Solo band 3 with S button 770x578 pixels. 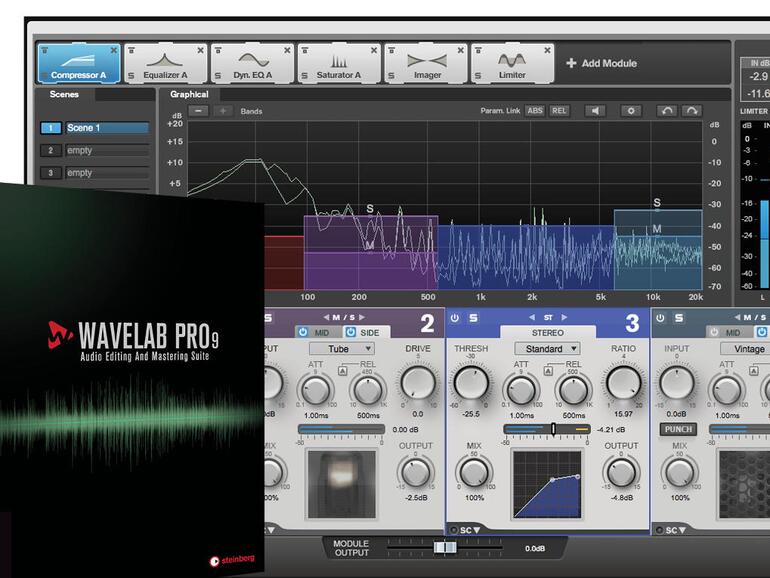click(x=473, y=318)
